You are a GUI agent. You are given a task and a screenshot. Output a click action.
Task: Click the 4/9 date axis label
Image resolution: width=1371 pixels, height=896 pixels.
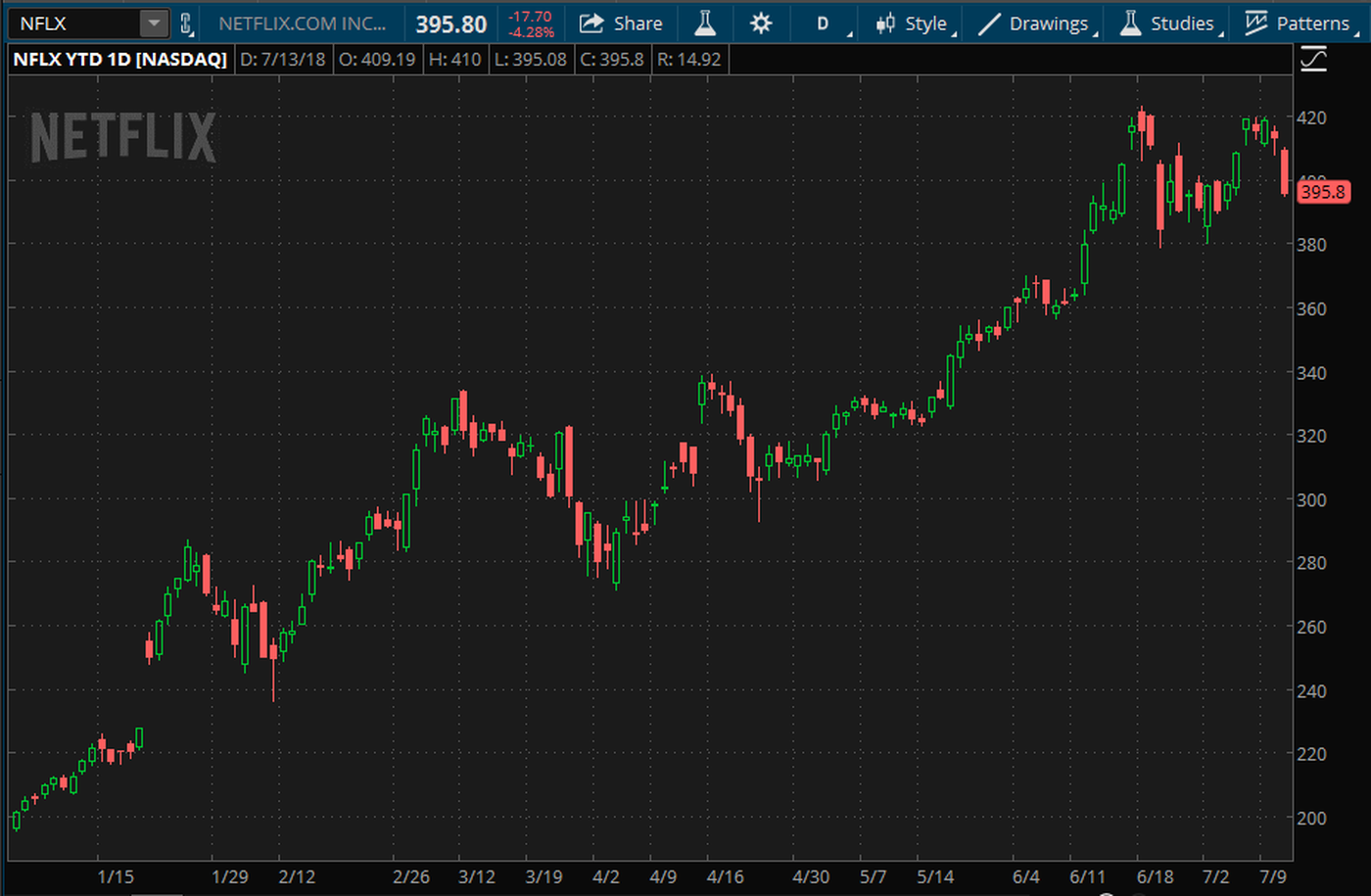pyautogui.click(x=663, y=876)
